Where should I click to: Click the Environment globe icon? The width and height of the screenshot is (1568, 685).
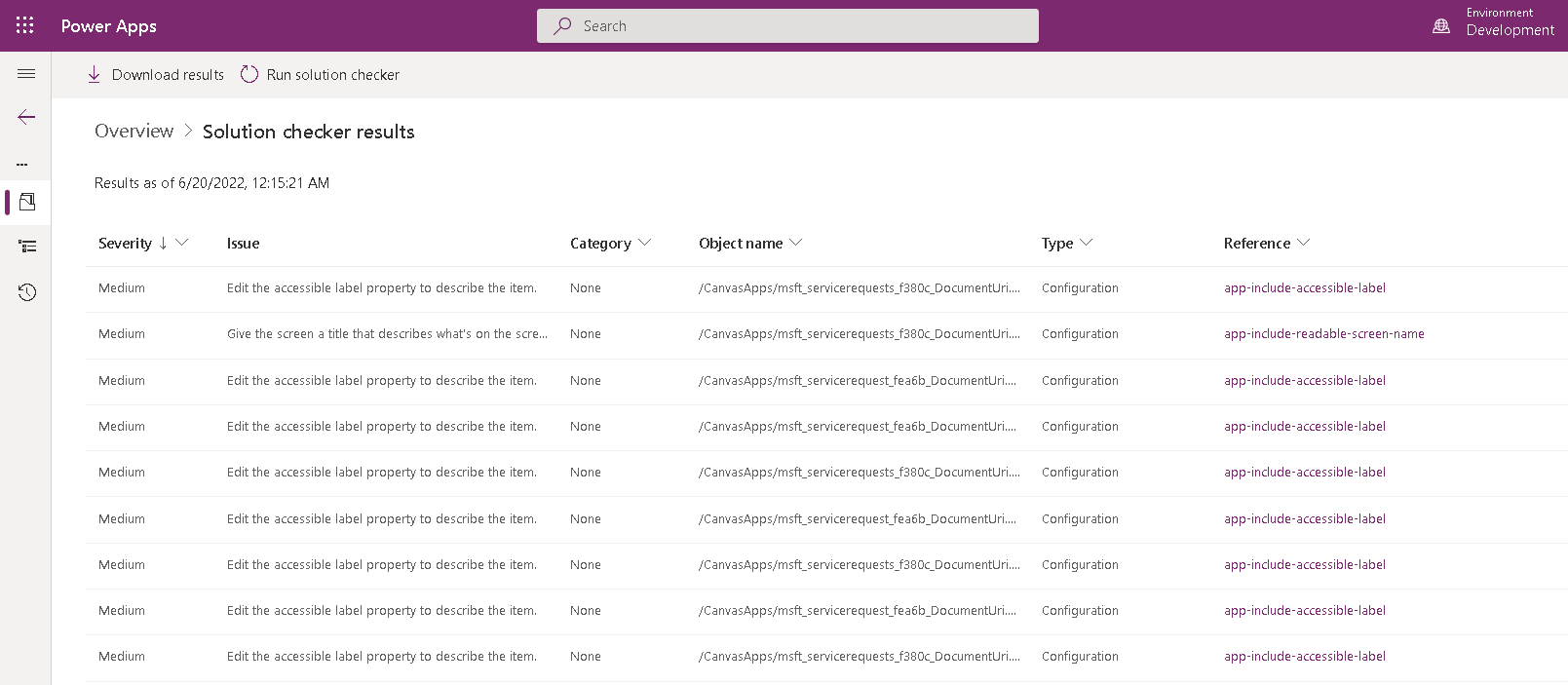1441,26
